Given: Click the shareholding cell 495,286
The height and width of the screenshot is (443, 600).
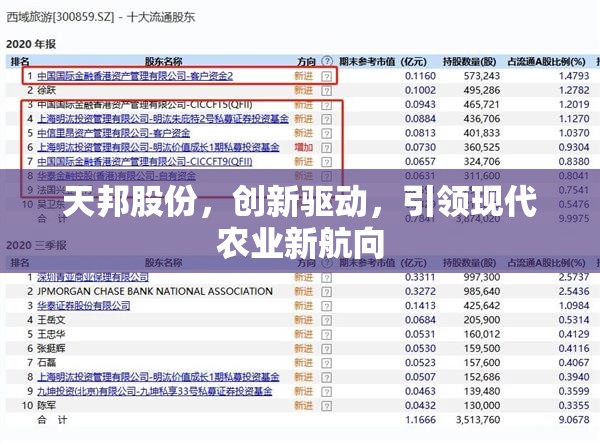Looking at the screenshot, I should (x=482, y=90).
